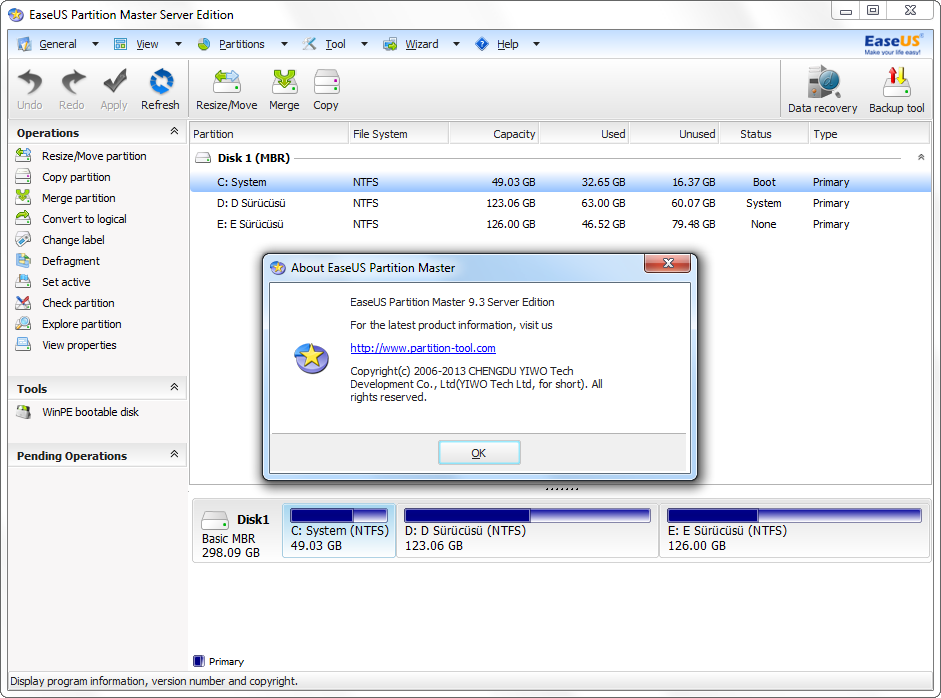Select the D: D Sürücüsü usage bar
Screen dimensions: 941x698
click(527, 516)
